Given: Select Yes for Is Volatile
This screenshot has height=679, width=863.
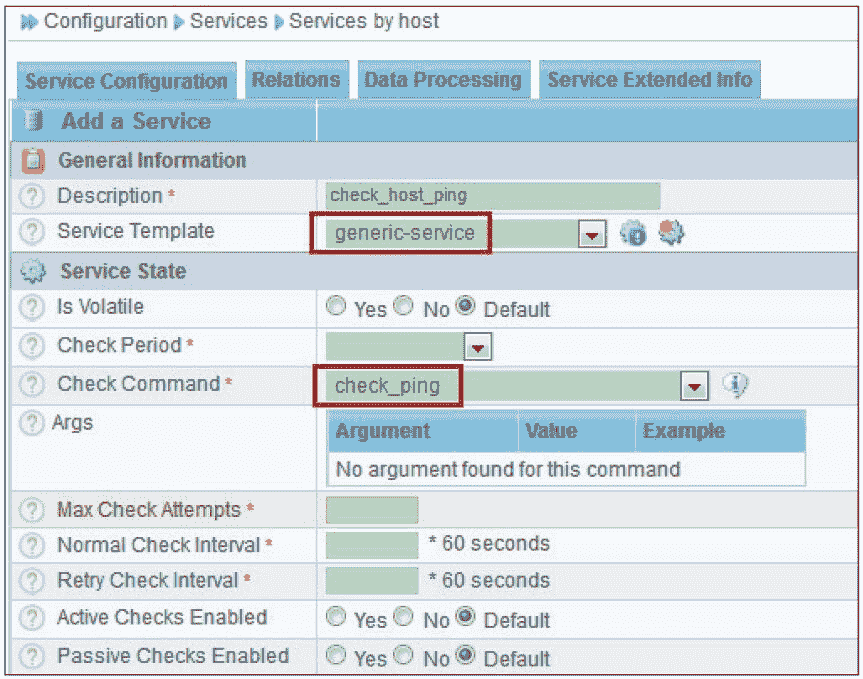Looking at the screenshot, I should (337, 308).
